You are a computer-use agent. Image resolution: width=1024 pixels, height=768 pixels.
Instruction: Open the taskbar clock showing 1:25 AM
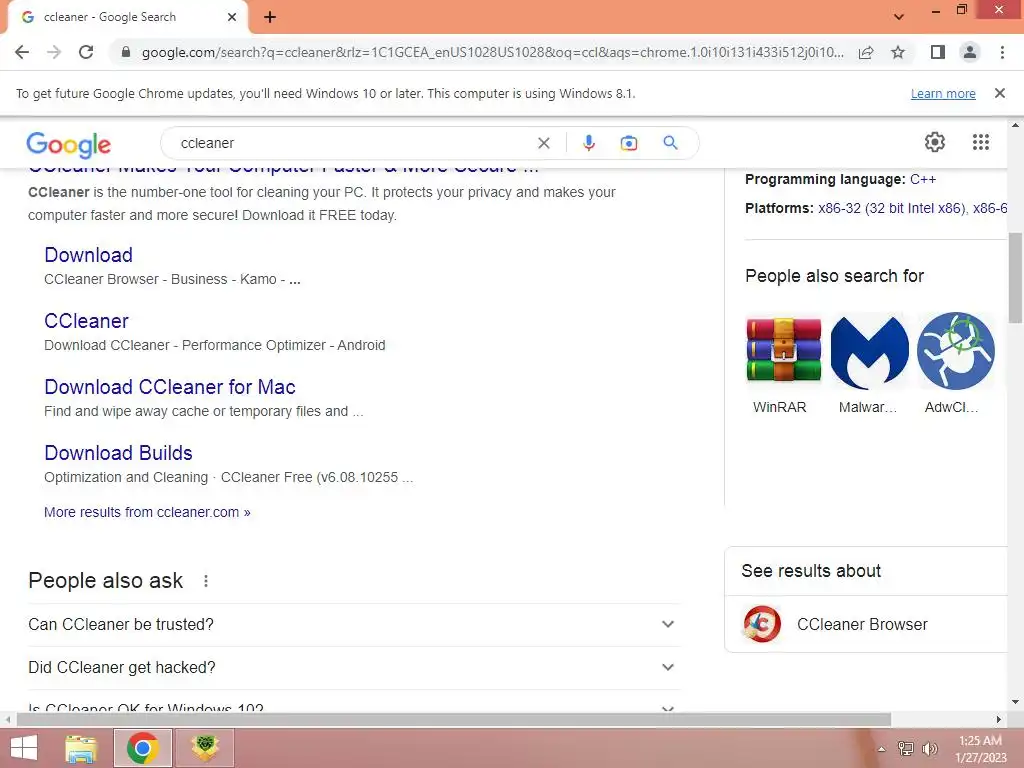coord(981,748)
